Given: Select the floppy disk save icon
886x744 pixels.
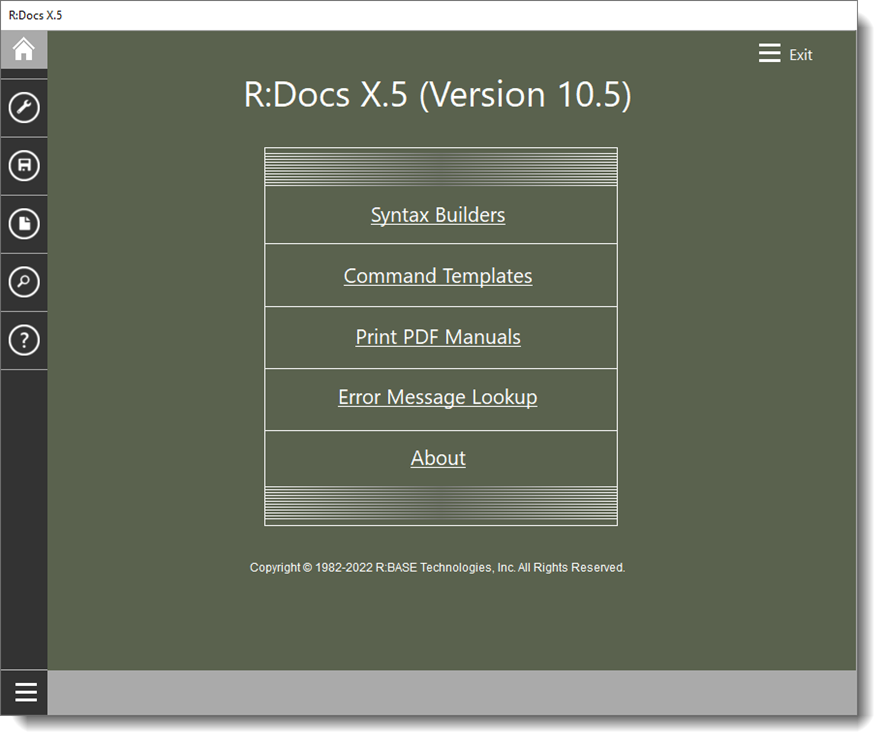Looking at the screenshot, I should [24, 166].
